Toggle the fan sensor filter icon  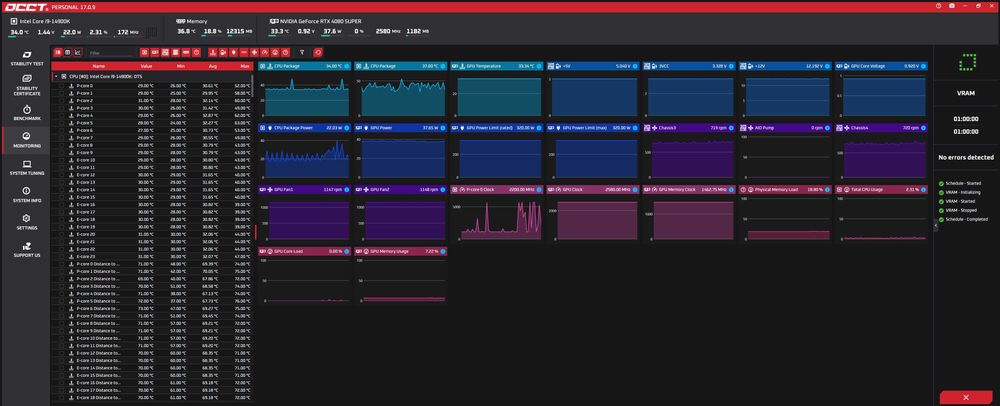(x=254, y=52)
